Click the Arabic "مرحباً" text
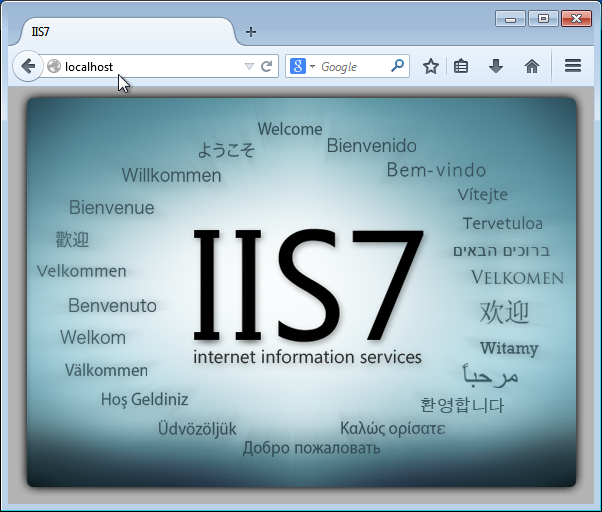602x512 pixels. 490,374
